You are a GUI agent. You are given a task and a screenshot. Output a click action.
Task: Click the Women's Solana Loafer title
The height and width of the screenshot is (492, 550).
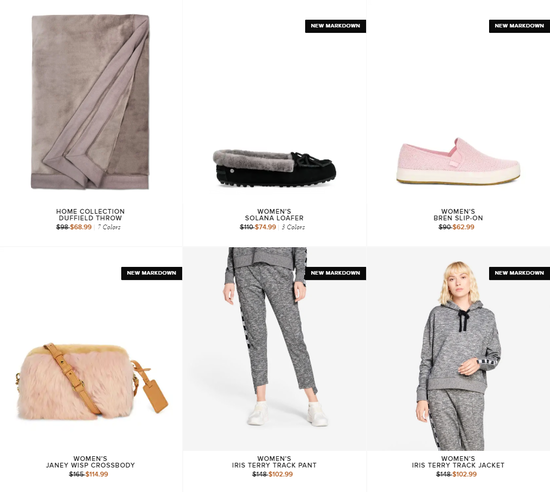(274, 215)
